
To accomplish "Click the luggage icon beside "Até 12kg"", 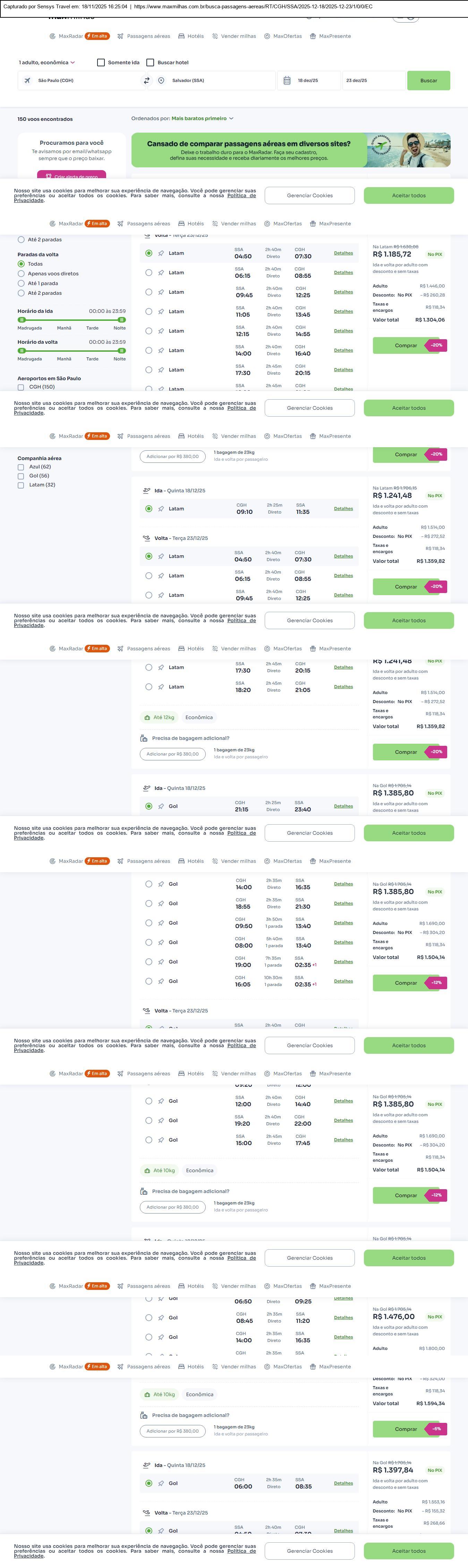I will coord(147,717).
